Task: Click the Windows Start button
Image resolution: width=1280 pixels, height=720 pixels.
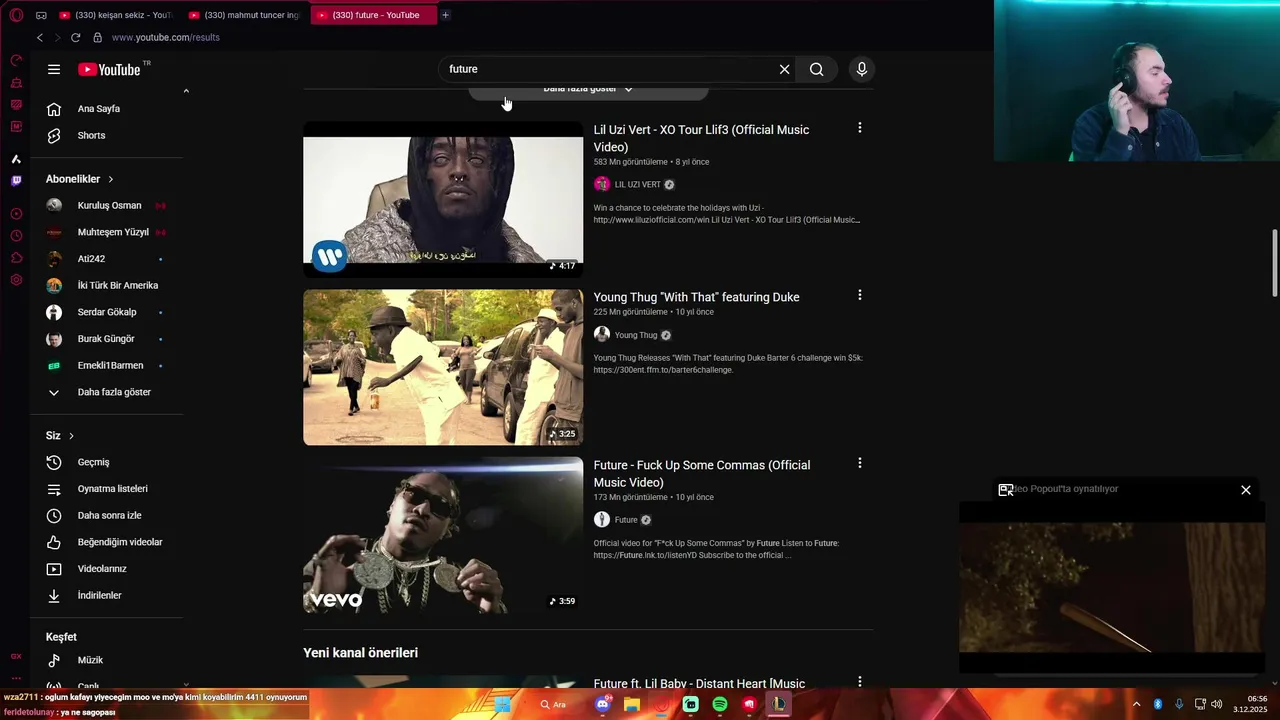Action: click(x=503, y=704)
